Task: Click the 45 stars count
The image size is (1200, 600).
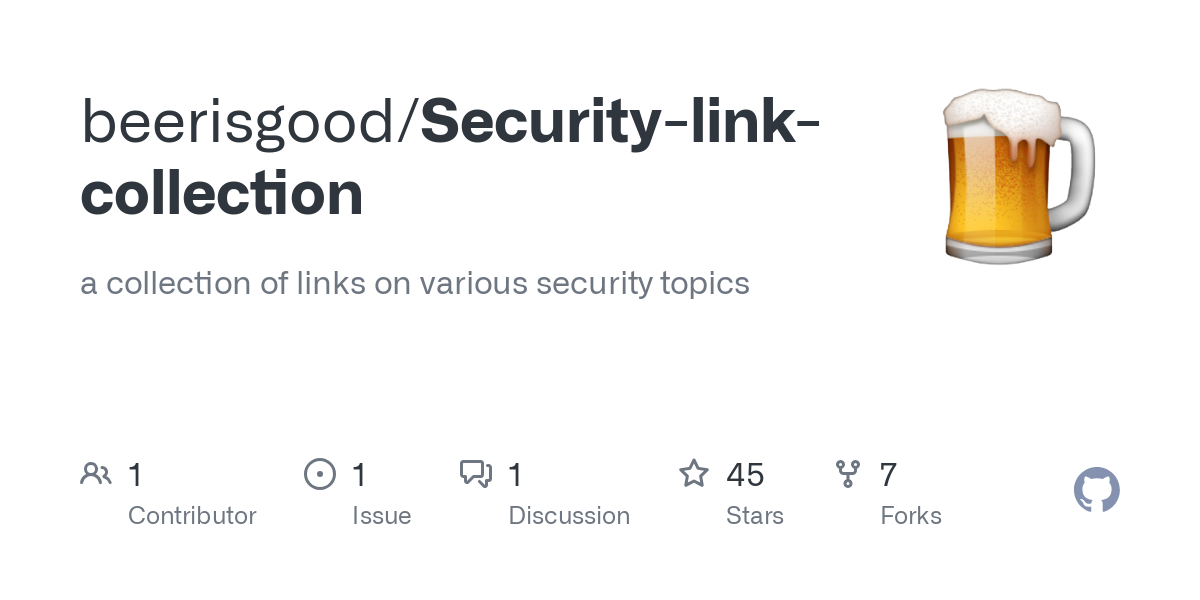Action: [746, 475]
